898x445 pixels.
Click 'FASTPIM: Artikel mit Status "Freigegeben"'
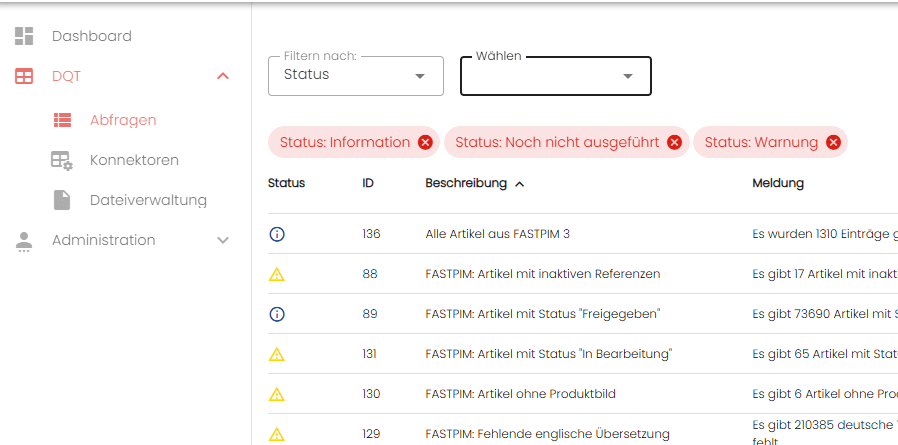pos(543,314)
